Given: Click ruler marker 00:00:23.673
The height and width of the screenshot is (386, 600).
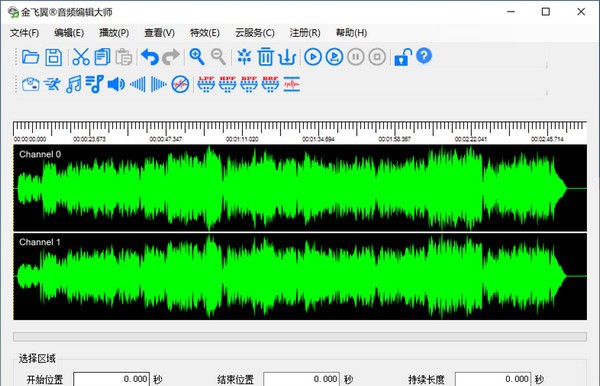Looking at the screenshot, I should coord(90,139).
